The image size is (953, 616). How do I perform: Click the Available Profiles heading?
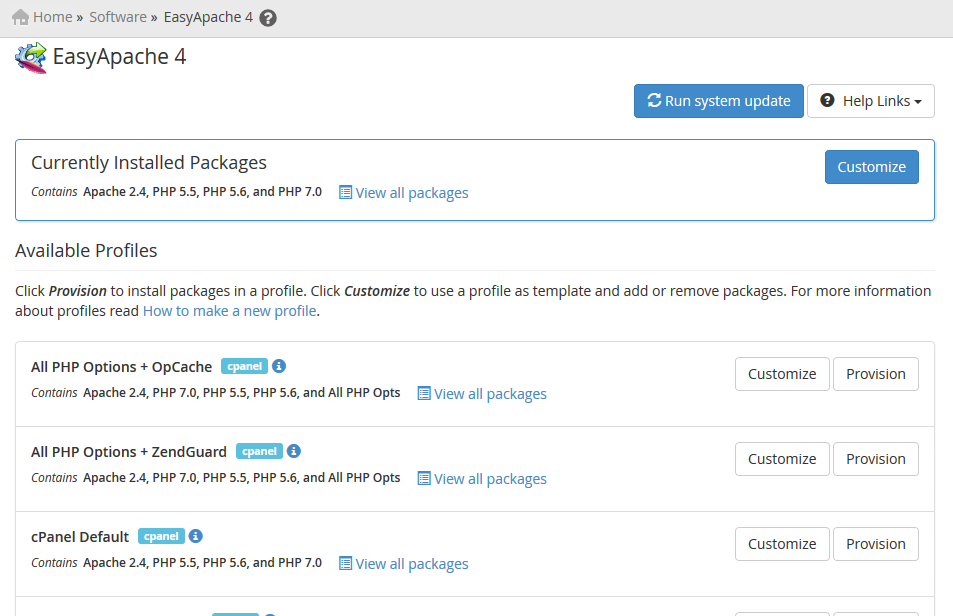[x=86, y=251]
